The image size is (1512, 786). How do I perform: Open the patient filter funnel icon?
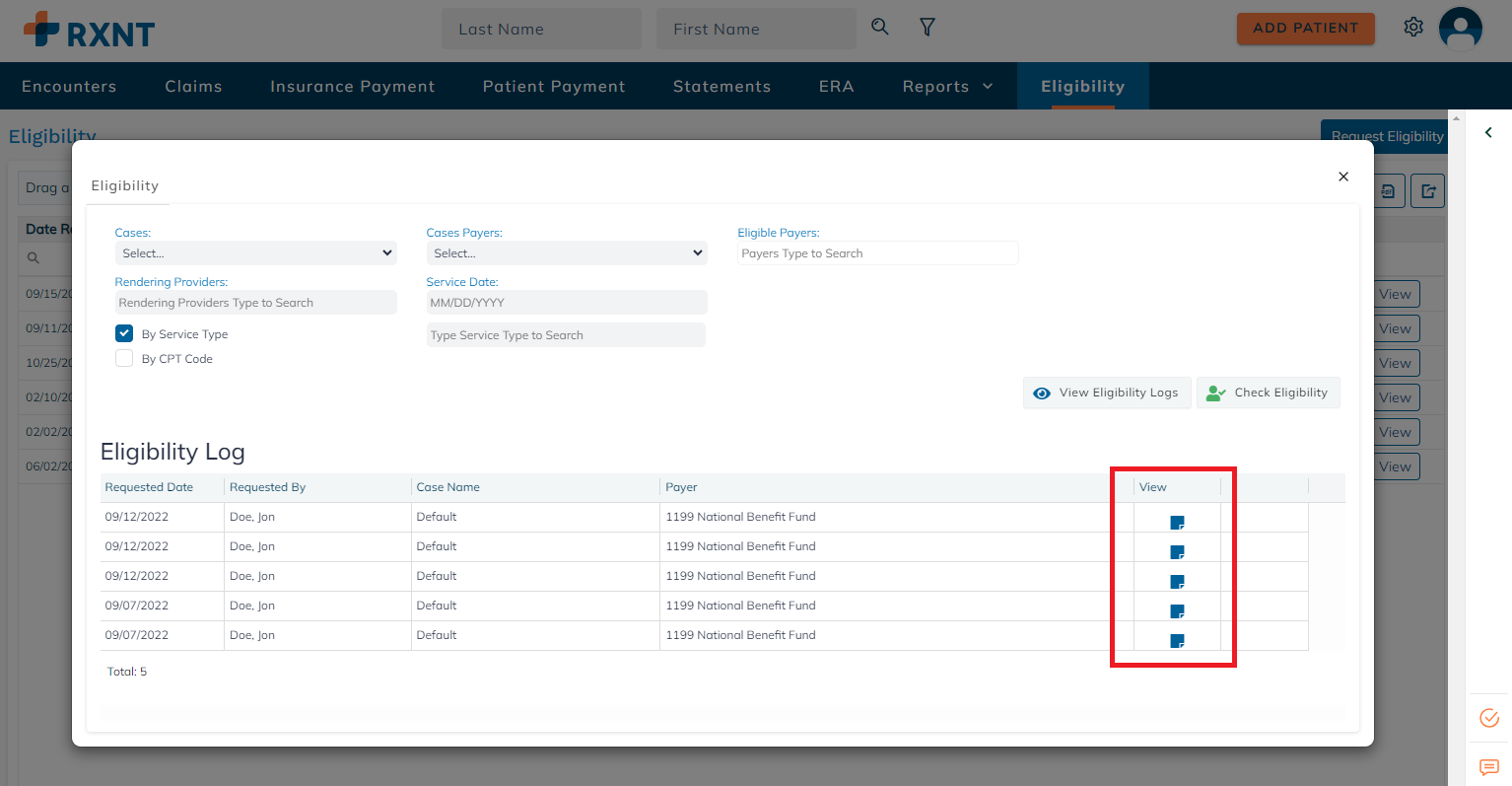pyautogui.click(x=927, y=28)
